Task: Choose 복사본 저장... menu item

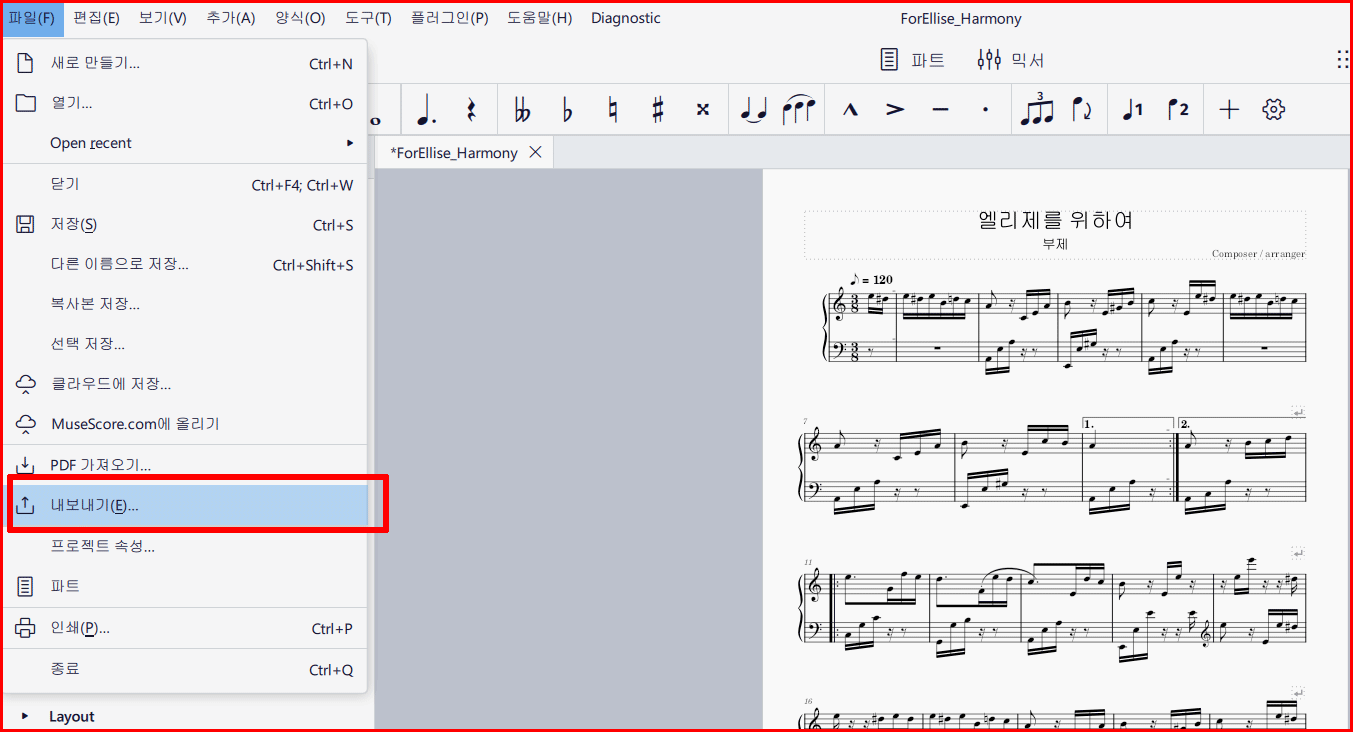Action: coord(185,304)
